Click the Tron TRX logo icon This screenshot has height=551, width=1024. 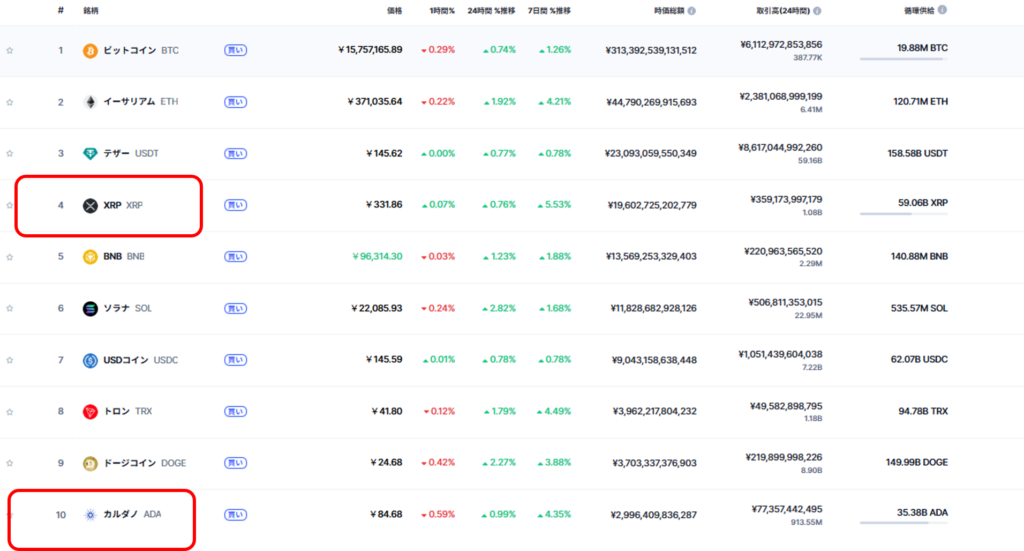tap(90, 411)
